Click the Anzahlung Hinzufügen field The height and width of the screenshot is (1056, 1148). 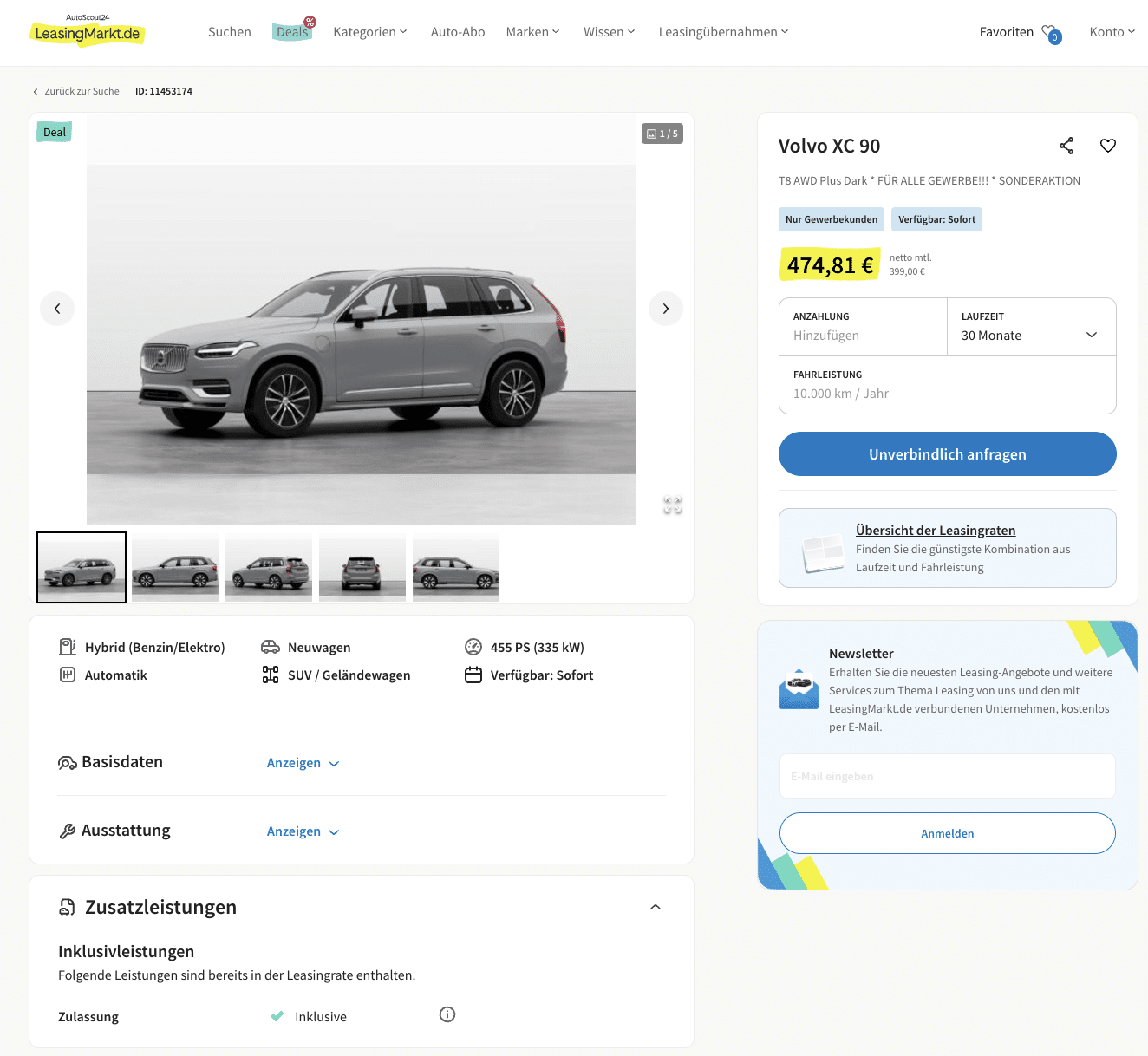click(x=863, y=327)
